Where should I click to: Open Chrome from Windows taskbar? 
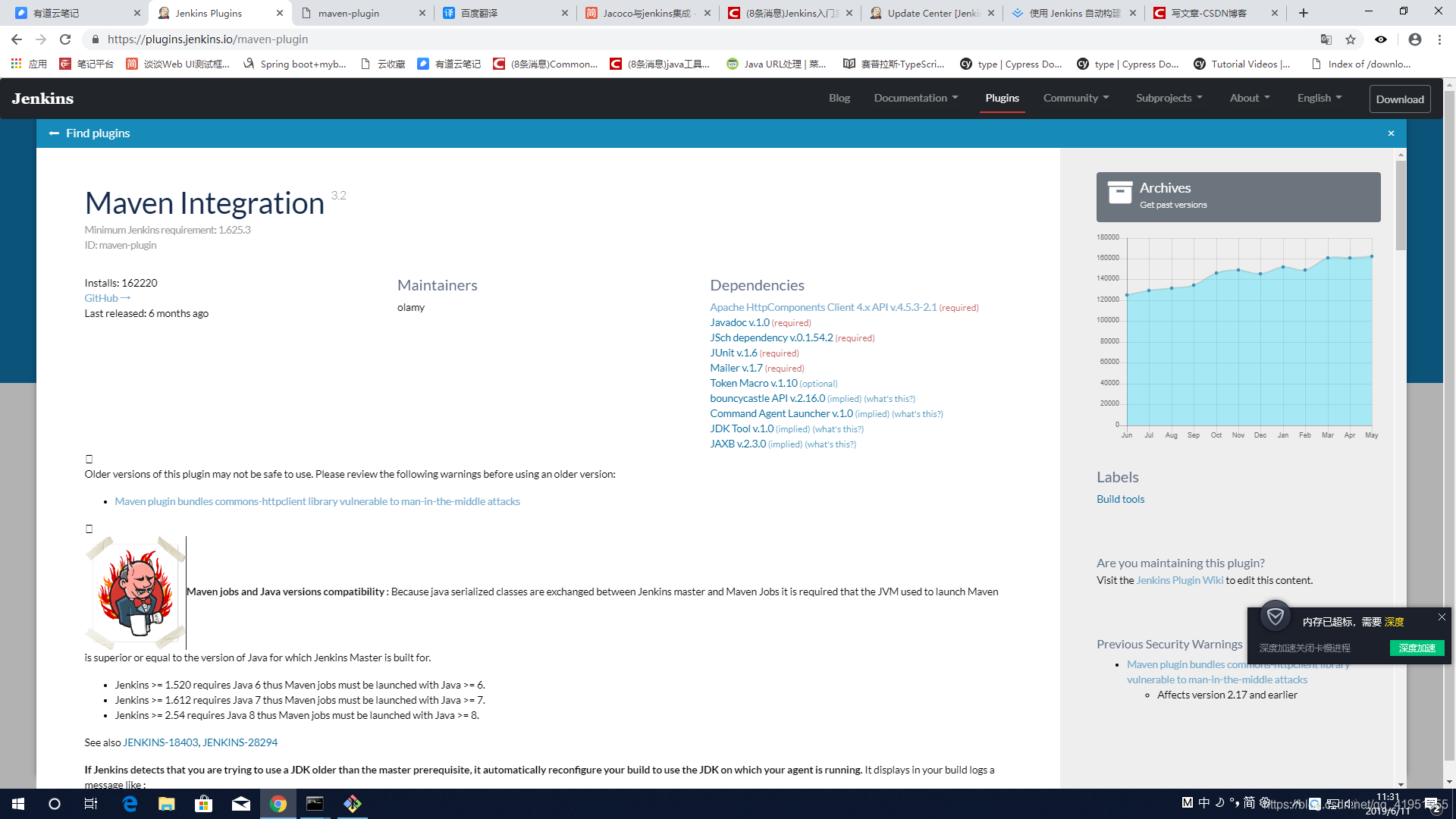pos(278,804)
